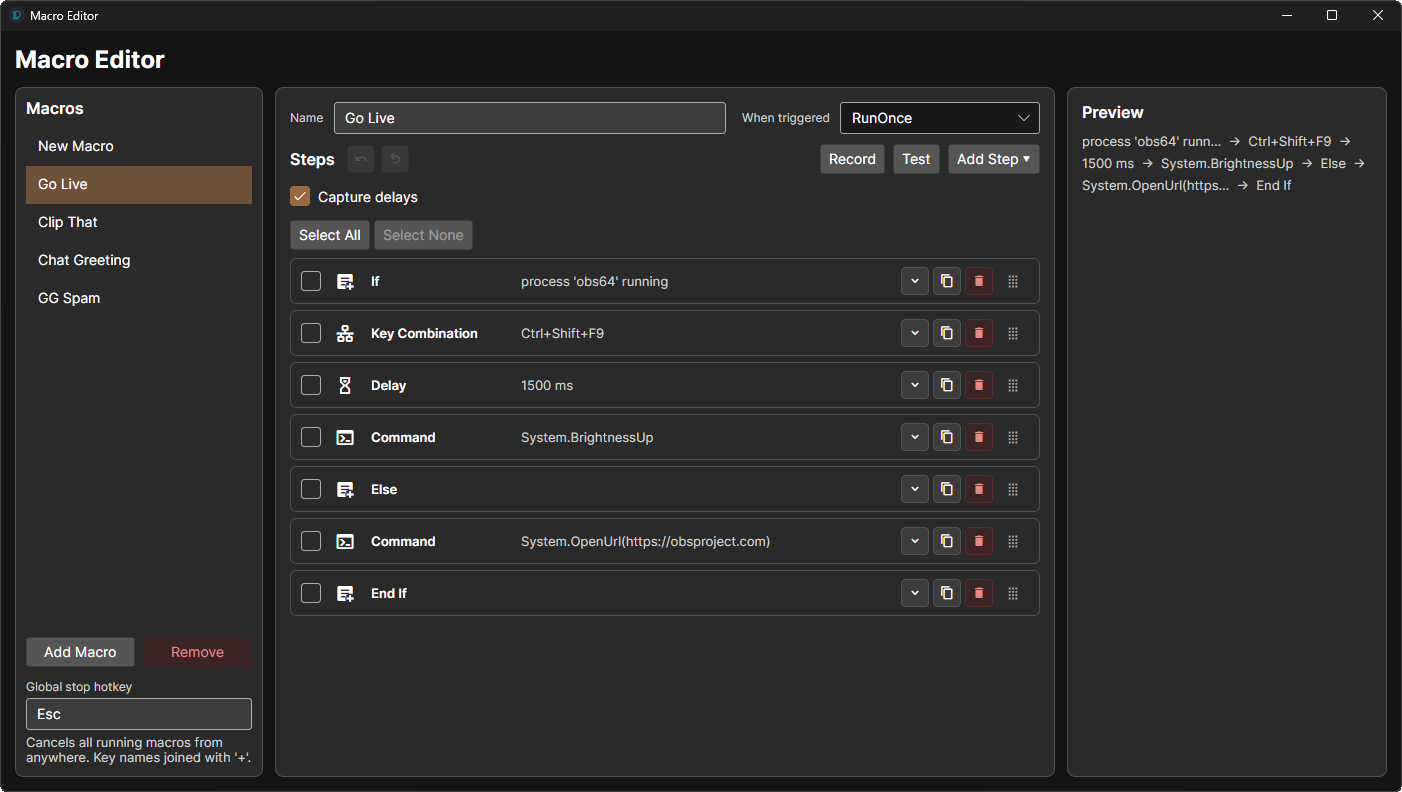Select the Clip That macro

click(139, 222)
